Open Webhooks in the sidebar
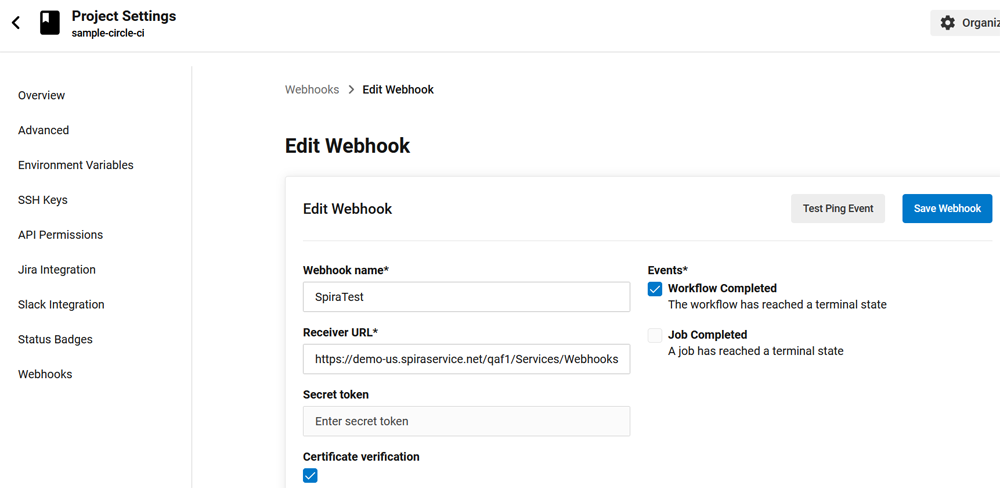Viewport: 1000px width, 488px height. pos(45,375)
